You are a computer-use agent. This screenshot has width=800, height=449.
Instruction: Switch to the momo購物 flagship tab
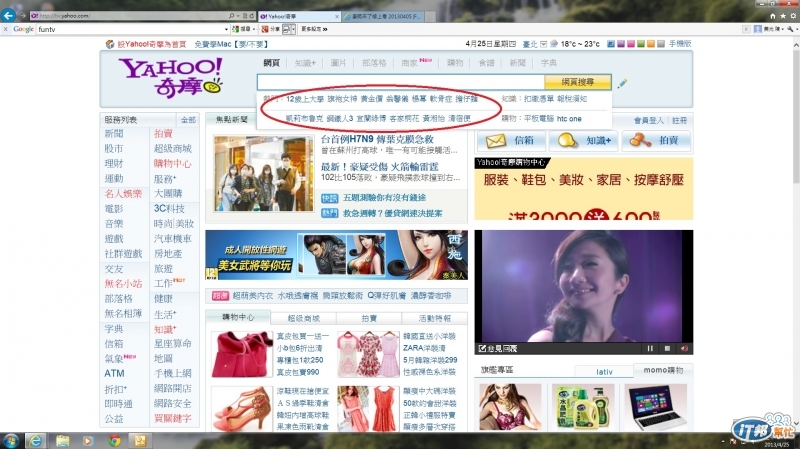(663, 370)
